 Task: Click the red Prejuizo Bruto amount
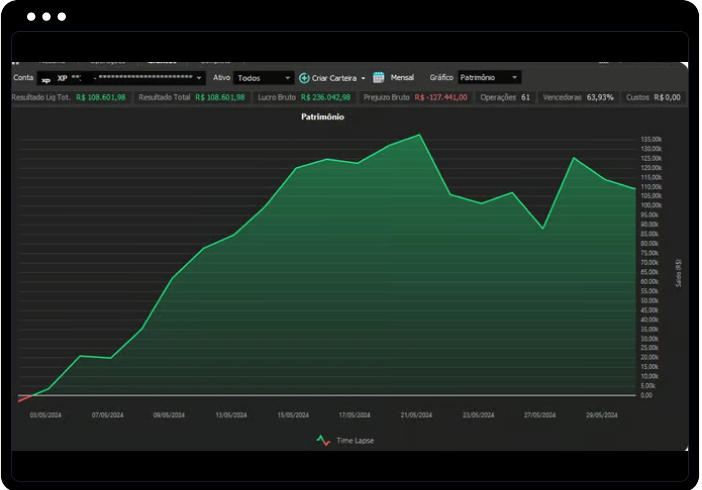point(441,98)
